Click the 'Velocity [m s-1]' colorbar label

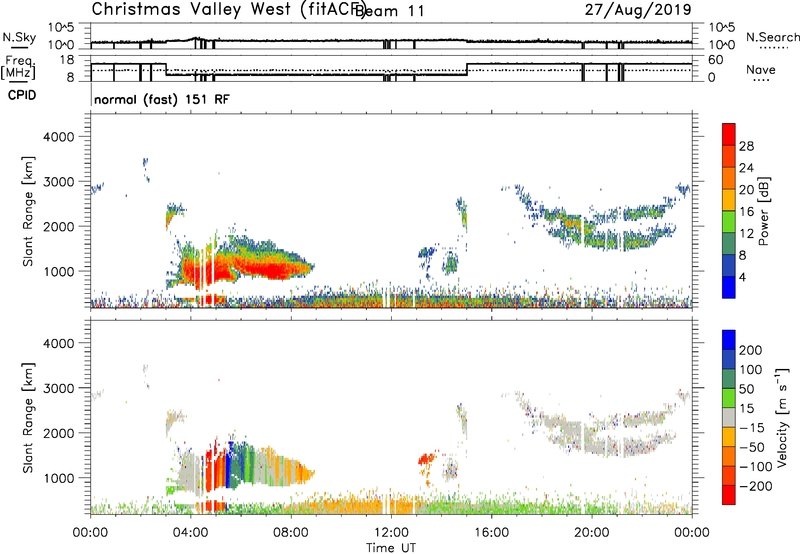coord(782,417)
